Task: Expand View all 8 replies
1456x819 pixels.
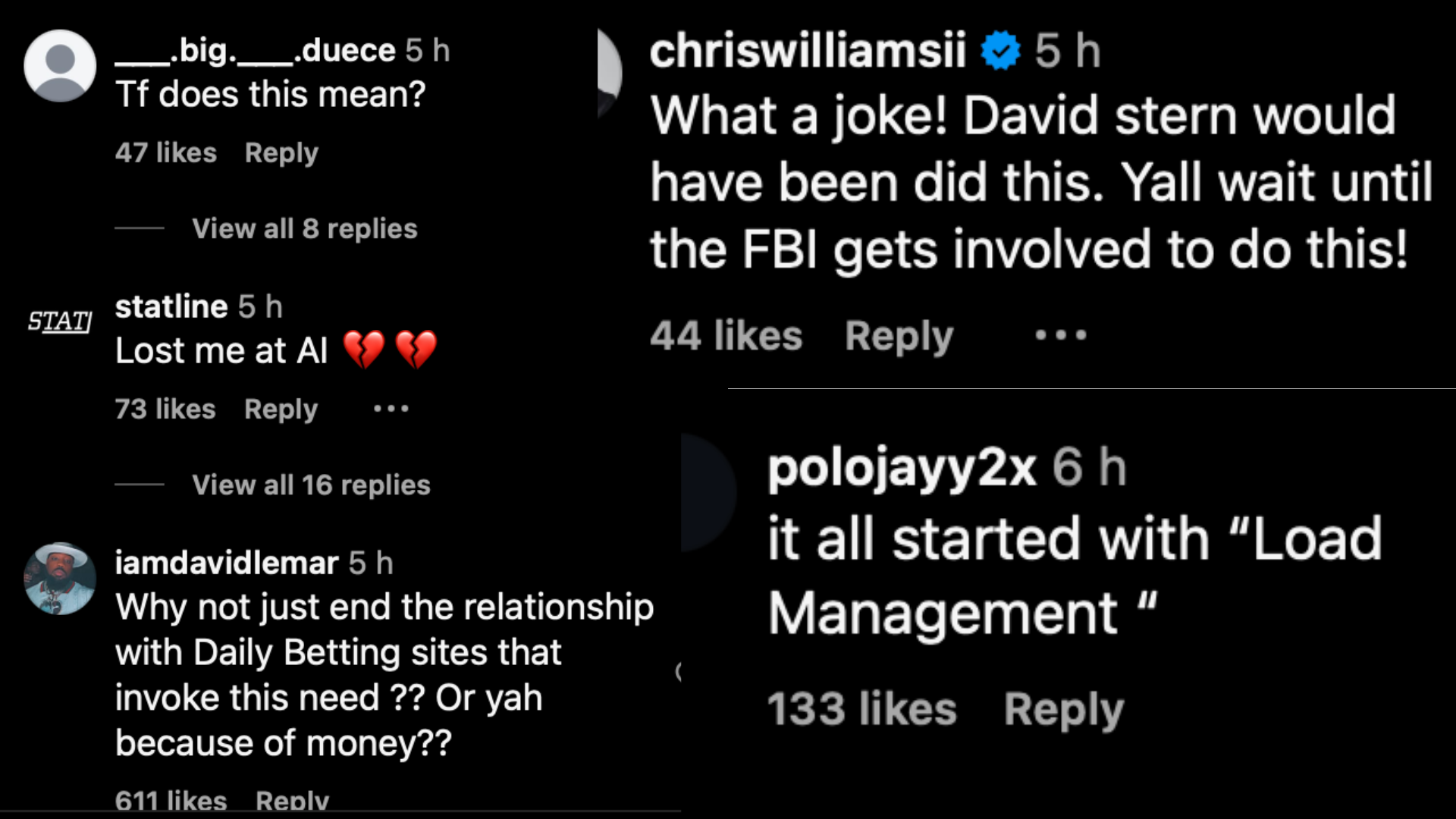Action: 304,228
